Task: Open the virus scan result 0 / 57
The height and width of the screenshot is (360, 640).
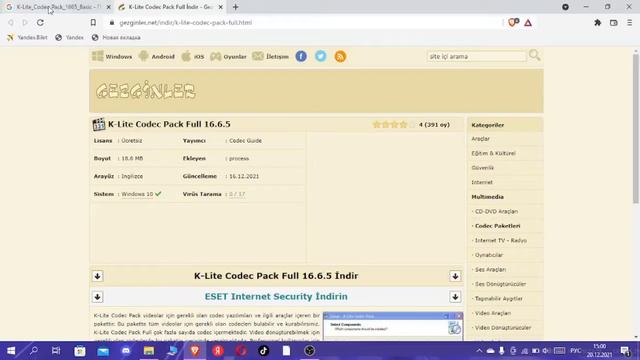Action: click(x=237, y=194)
